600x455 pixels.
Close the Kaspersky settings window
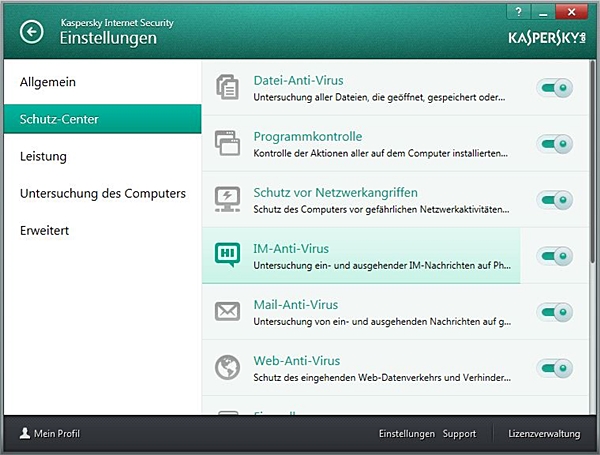[571, 12]
